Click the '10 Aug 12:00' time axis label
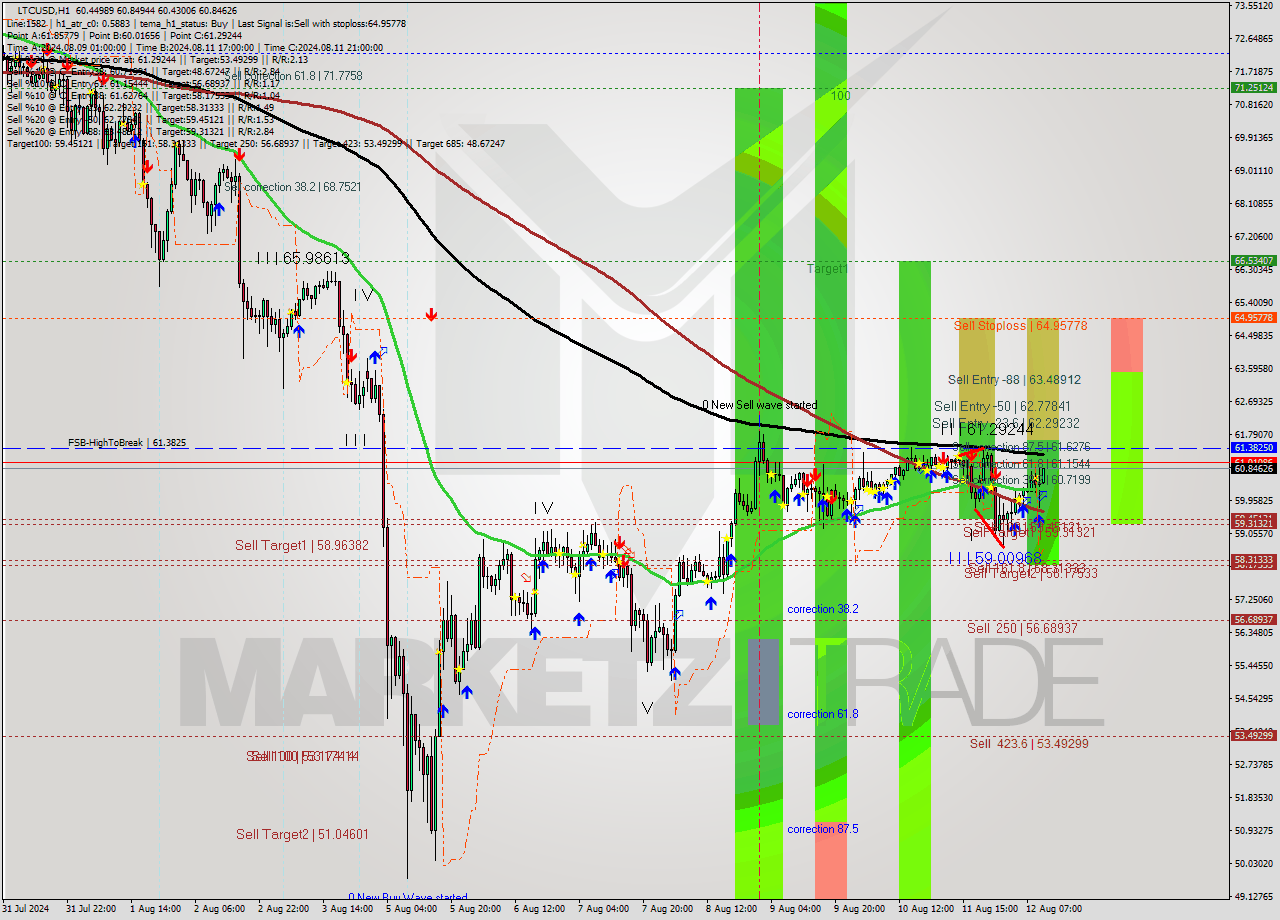 [x=924, y=909]
